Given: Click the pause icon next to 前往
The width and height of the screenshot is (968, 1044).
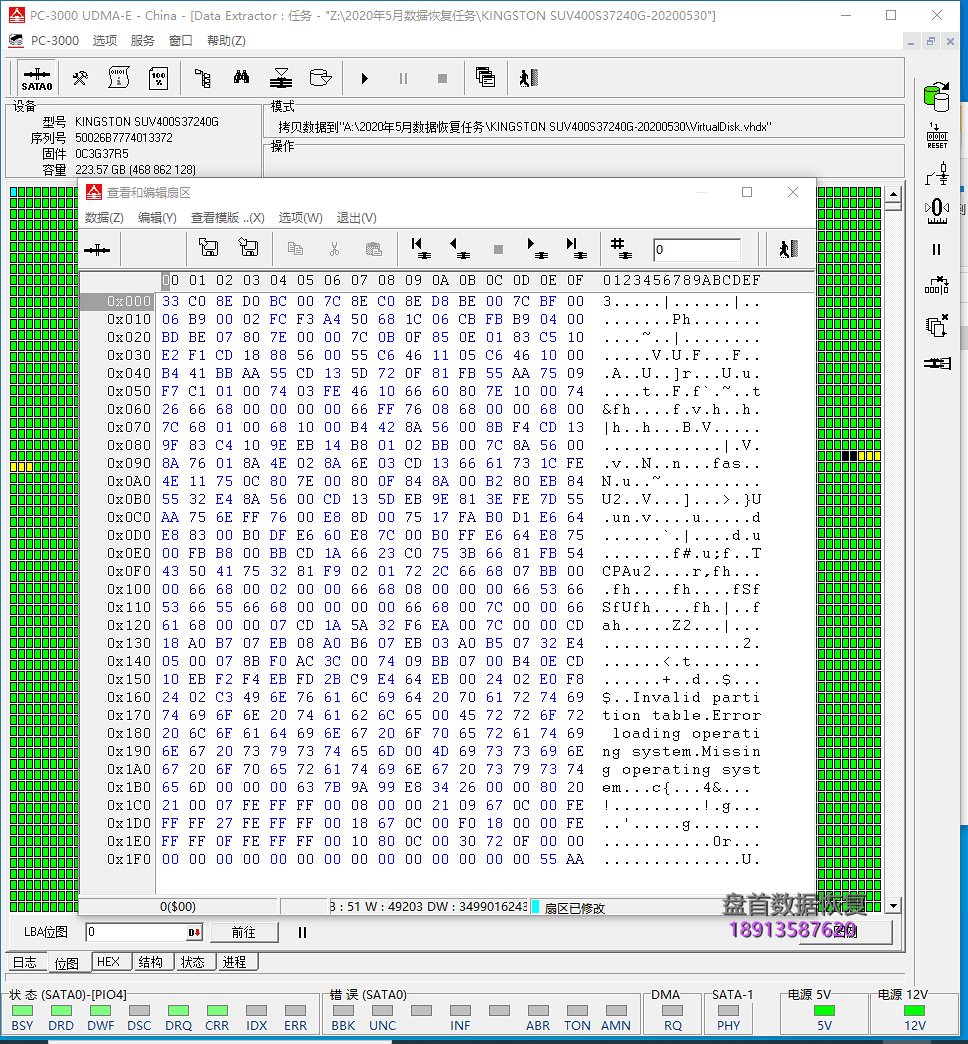Looking at the screenshot, I should point(302,932).
